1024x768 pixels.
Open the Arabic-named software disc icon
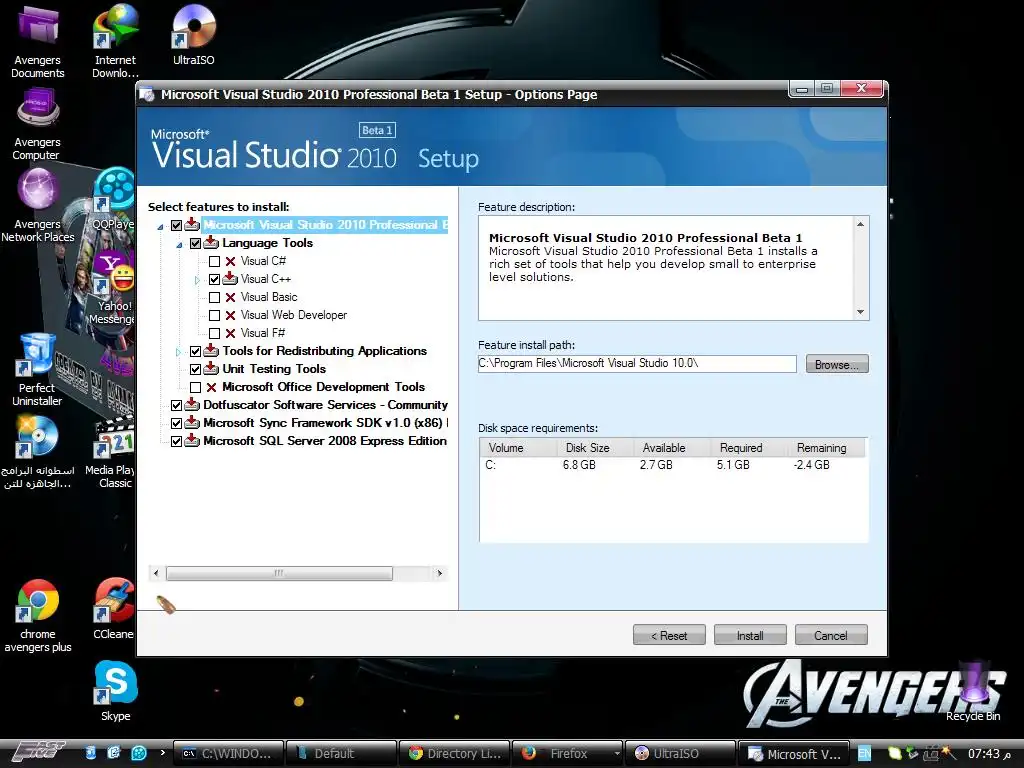(x=37, y=452)
